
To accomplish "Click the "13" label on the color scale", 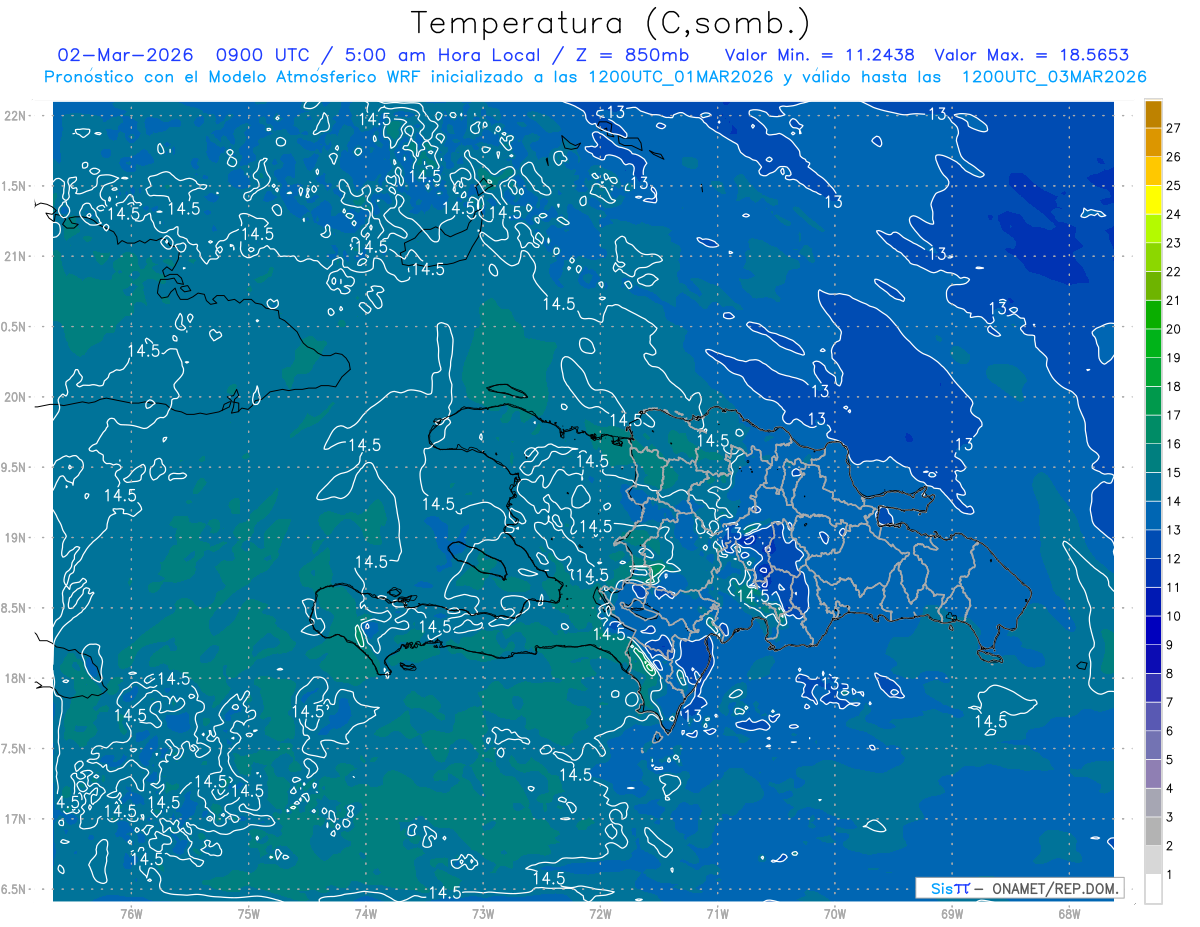I will tap(1173, 530).
